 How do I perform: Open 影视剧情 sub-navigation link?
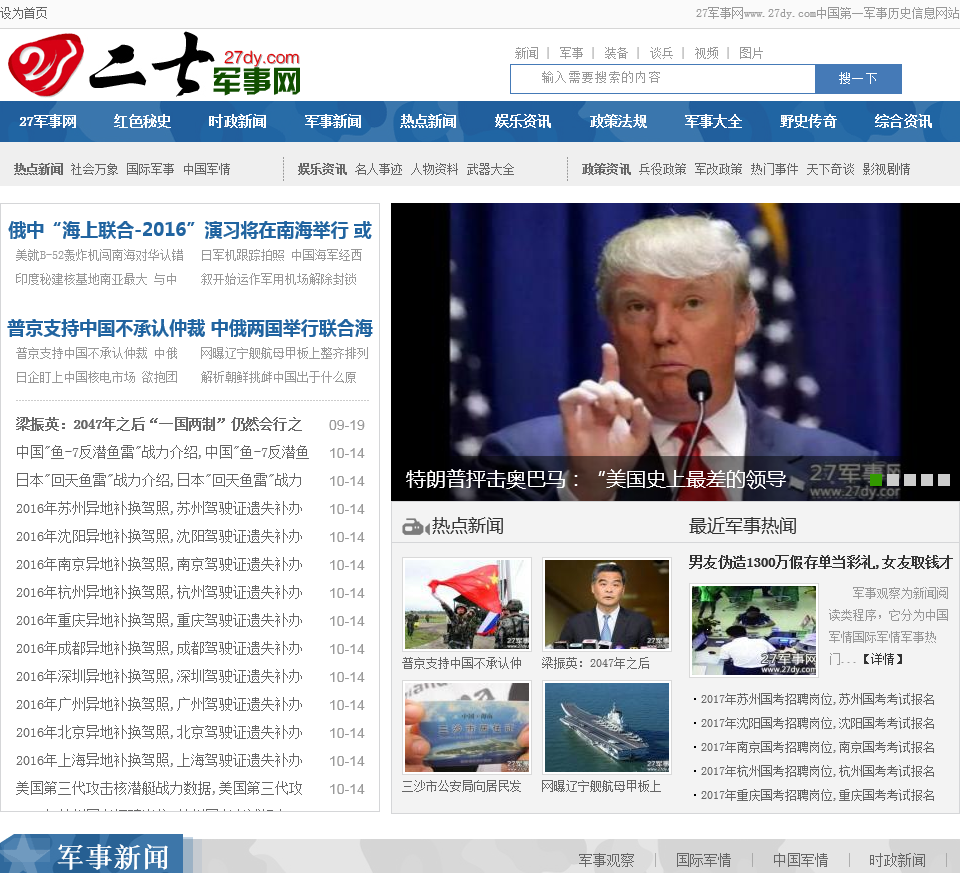(x=887, y=169)
